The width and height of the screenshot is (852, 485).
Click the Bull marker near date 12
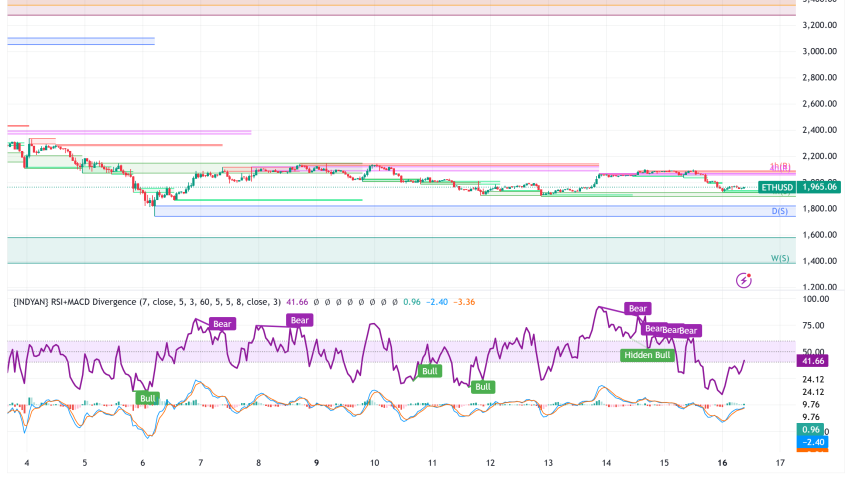click(483, 386)
